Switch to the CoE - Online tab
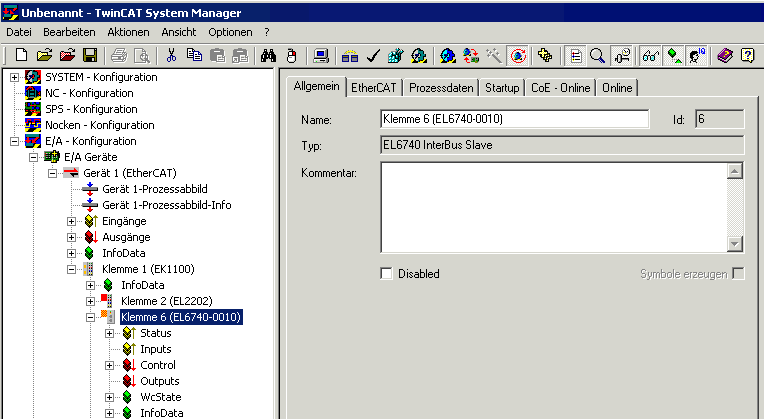Screen dimensions: 764x419 tap(560, 88)
